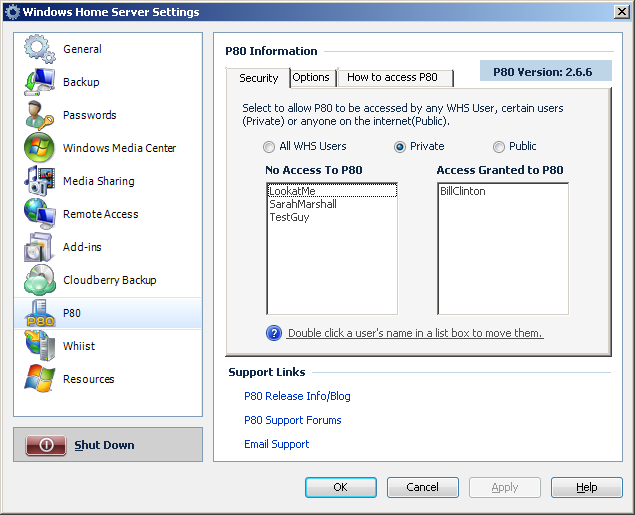Open the P80 Release Info/Blog link
635x515 pixels.
pos(297,396)
